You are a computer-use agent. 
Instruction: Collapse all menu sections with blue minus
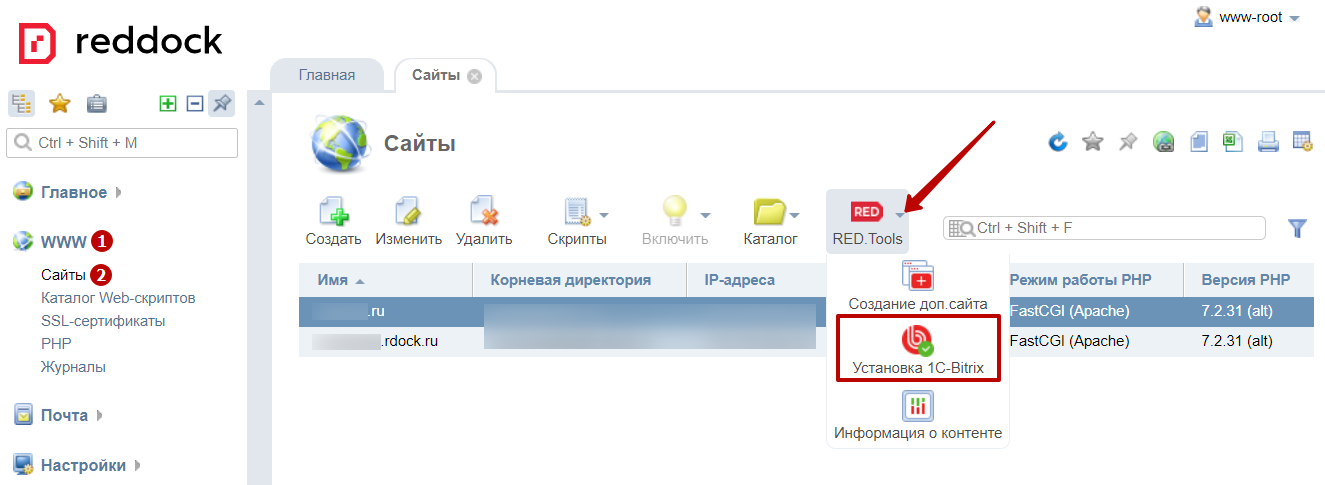[195, 103]
